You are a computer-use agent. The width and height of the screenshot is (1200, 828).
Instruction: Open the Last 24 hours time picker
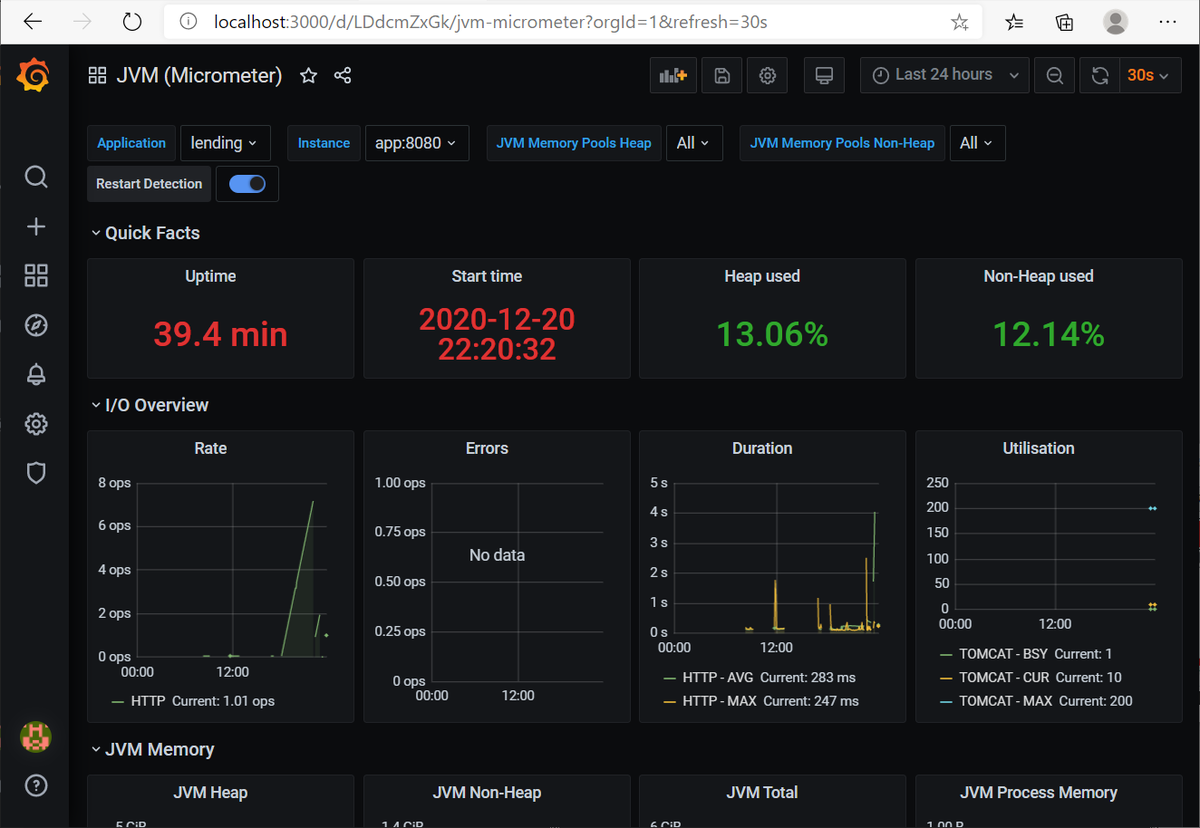pos(944,75)
